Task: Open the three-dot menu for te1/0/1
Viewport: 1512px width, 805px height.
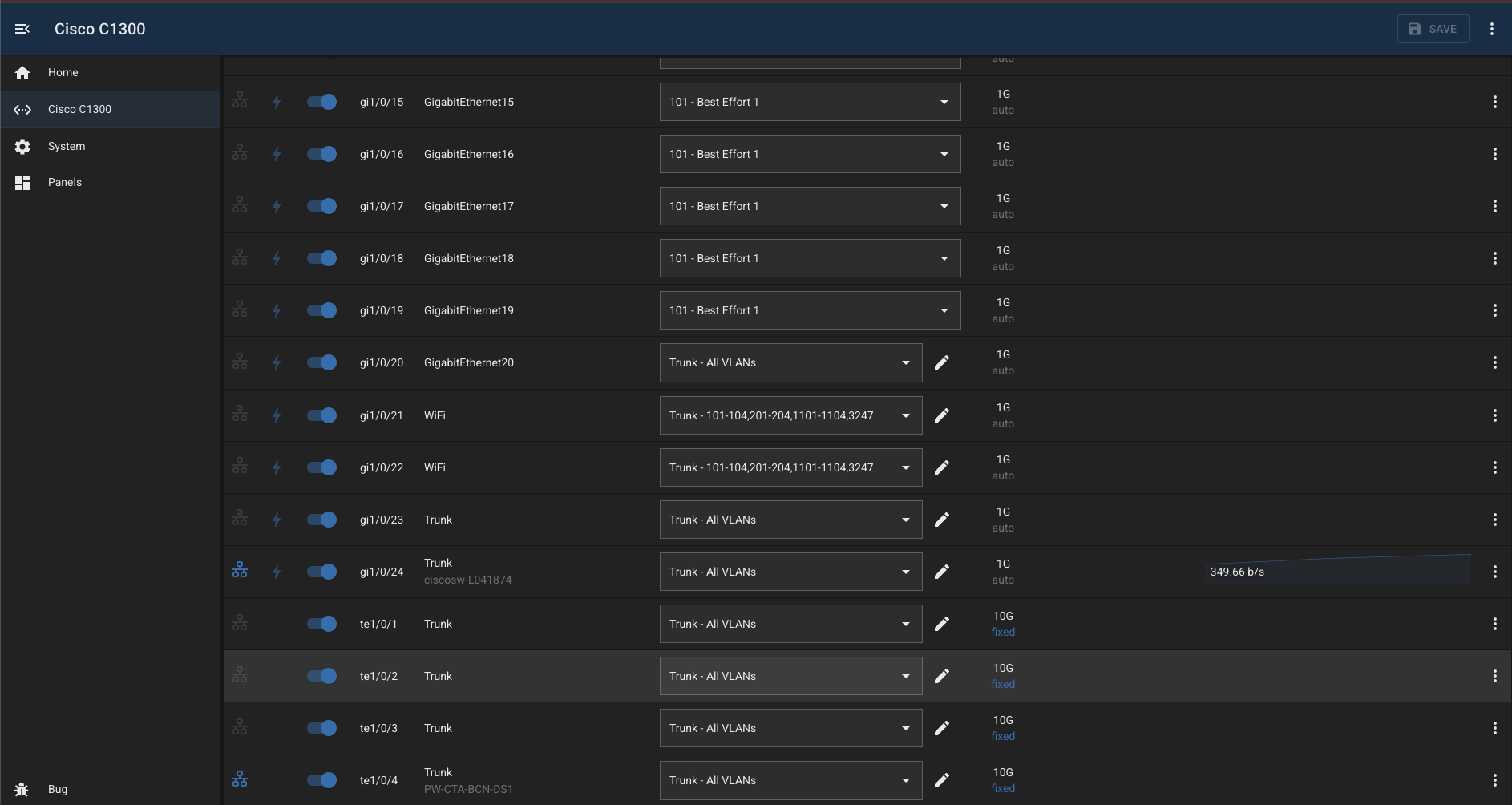Action: [1495, 623]
